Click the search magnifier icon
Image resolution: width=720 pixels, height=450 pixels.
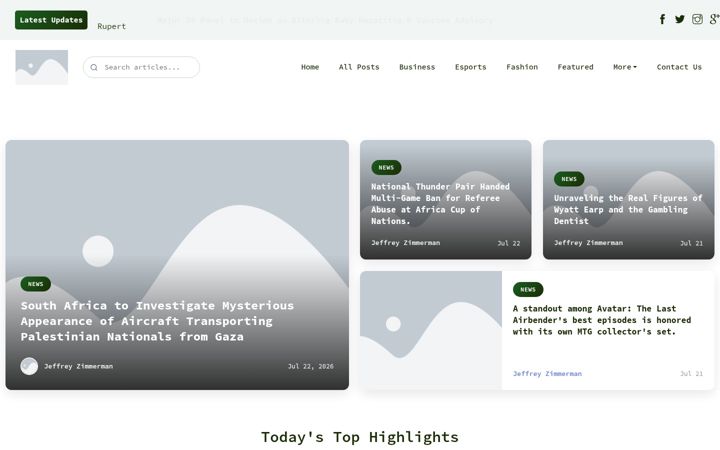point(94,68)
